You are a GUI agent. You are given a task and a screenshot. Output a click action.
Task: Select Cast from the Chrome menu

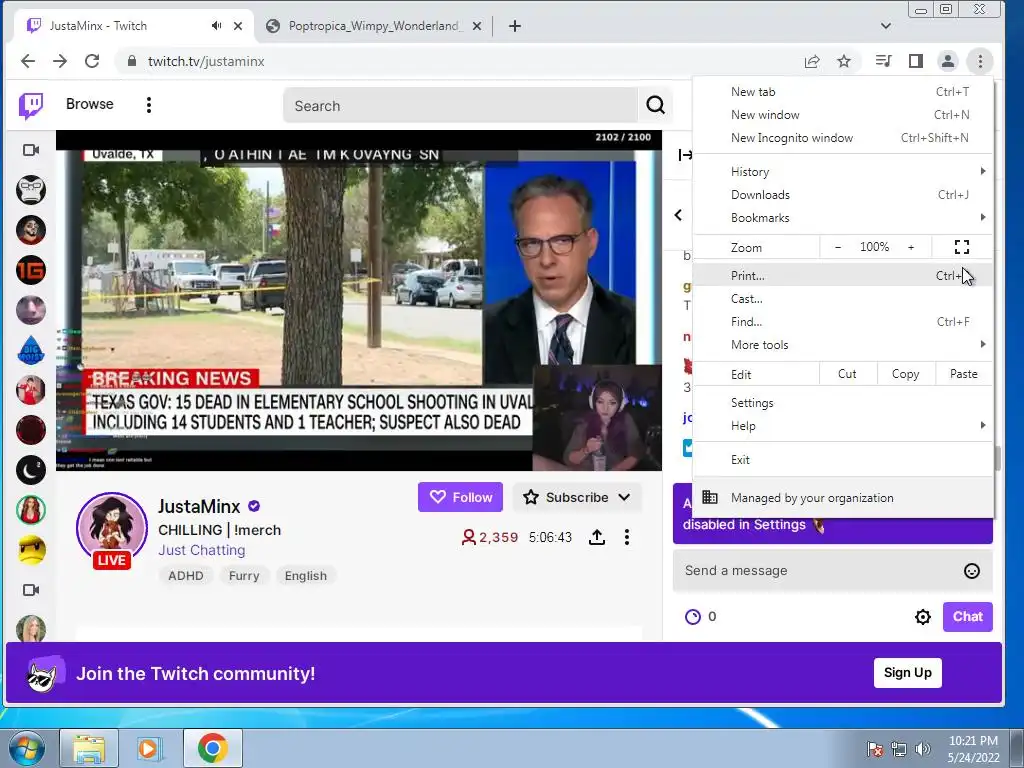tap(842, 298)
